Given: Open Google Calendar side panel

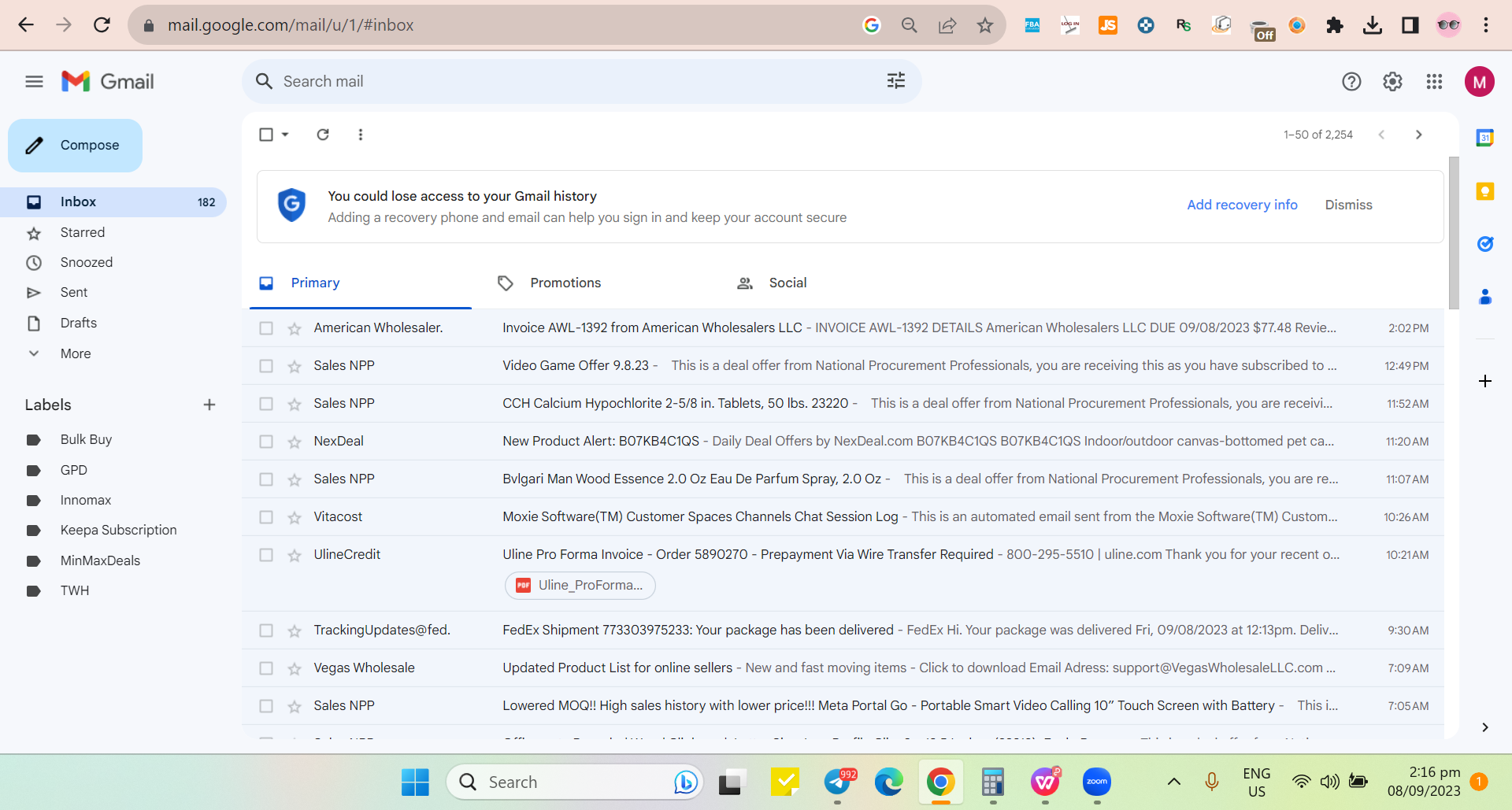Looking at the screenshot, I should (x=1485, y=138).
